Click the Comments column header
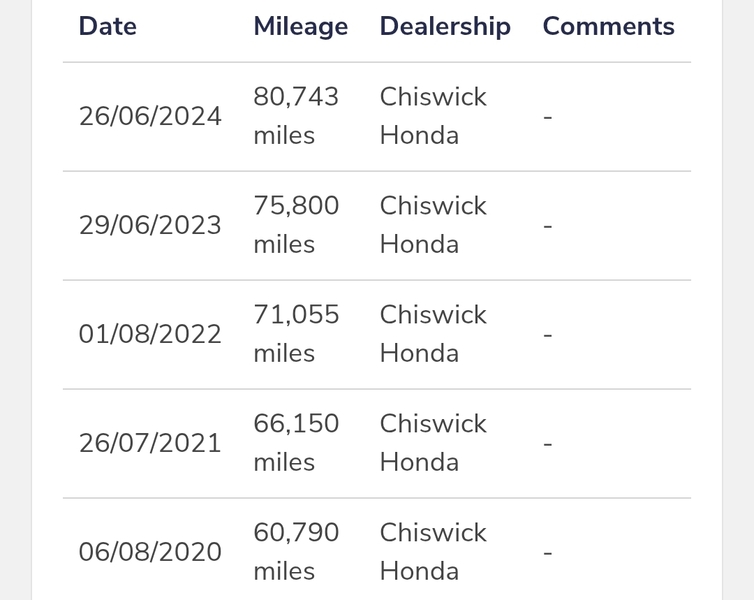754x600 pixels. pos(609,26)
